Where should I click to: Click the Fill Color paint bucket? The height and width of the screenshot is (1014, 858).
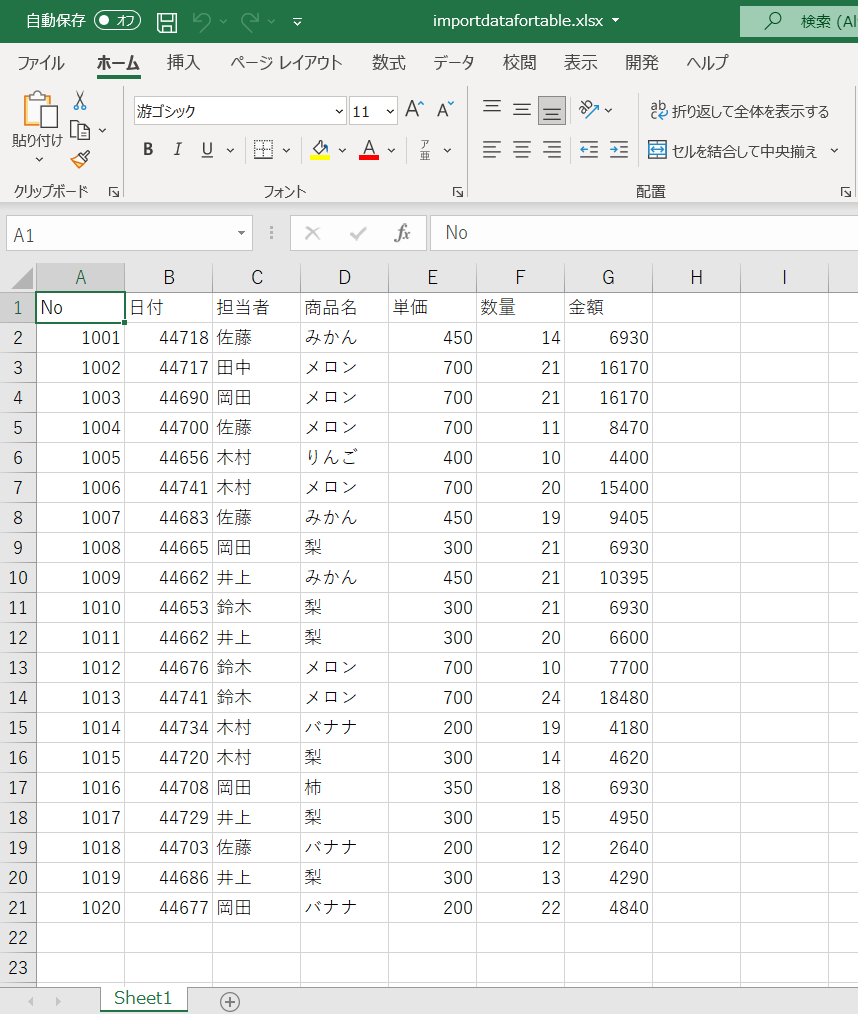[x=320, y=150]
